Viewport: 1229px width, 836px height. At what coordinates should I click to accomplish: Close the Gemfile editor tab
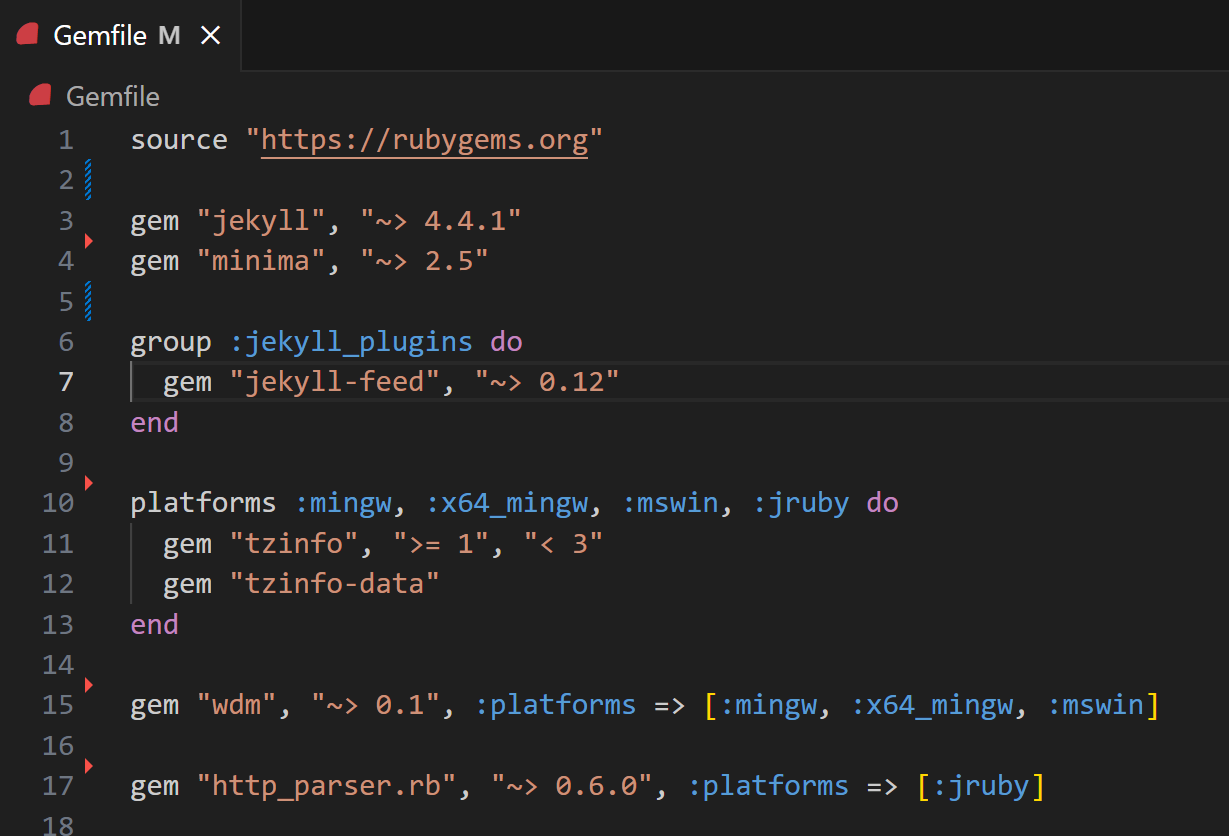[211, 35]
